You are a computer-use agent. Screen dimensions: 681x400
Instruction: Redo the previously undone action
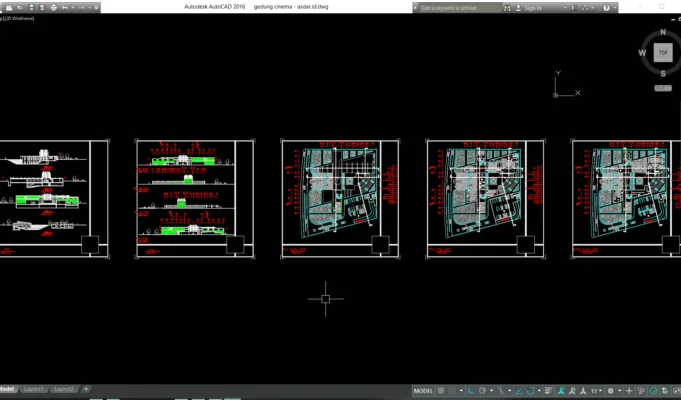[x=81, y=7]
